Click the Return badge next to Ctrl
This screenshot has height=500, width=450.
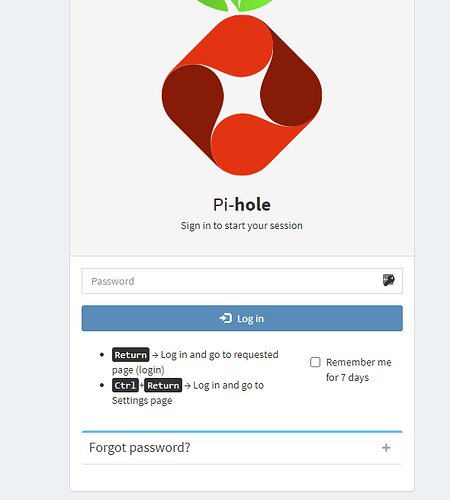[x=163, y=385]
